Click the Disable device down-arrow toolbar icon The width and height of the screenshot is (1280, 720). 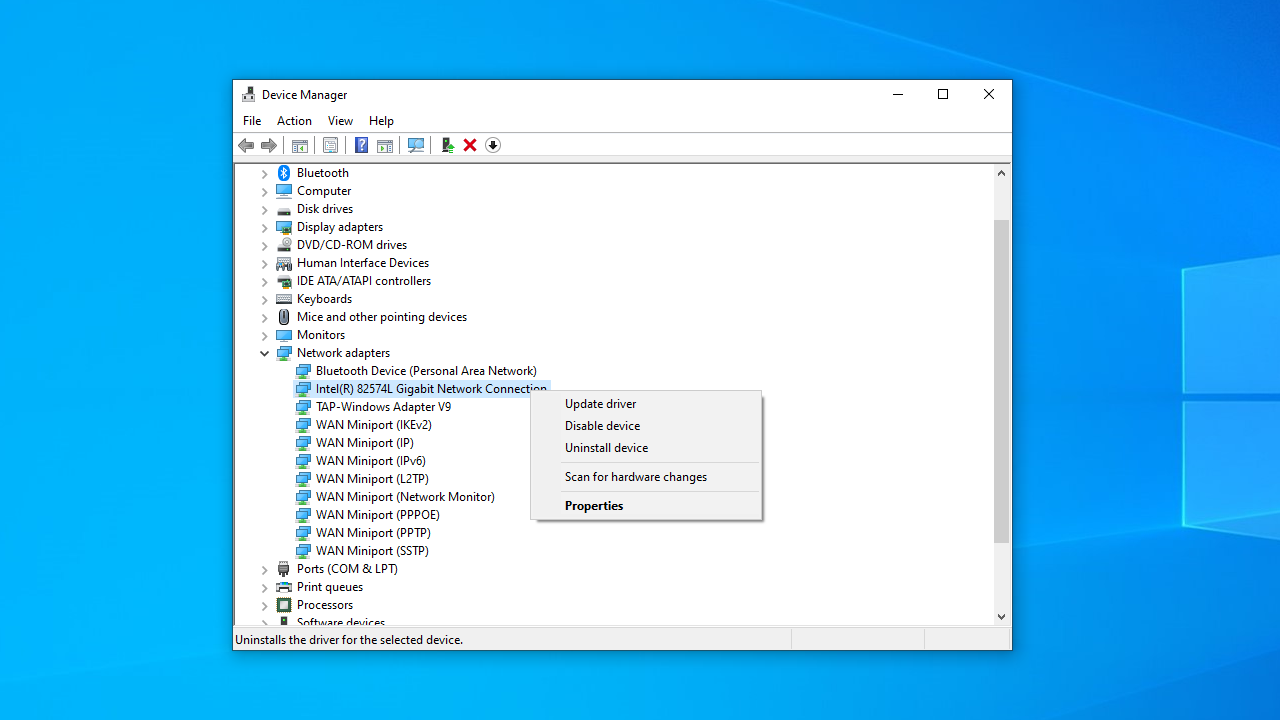tap(493, 145)
